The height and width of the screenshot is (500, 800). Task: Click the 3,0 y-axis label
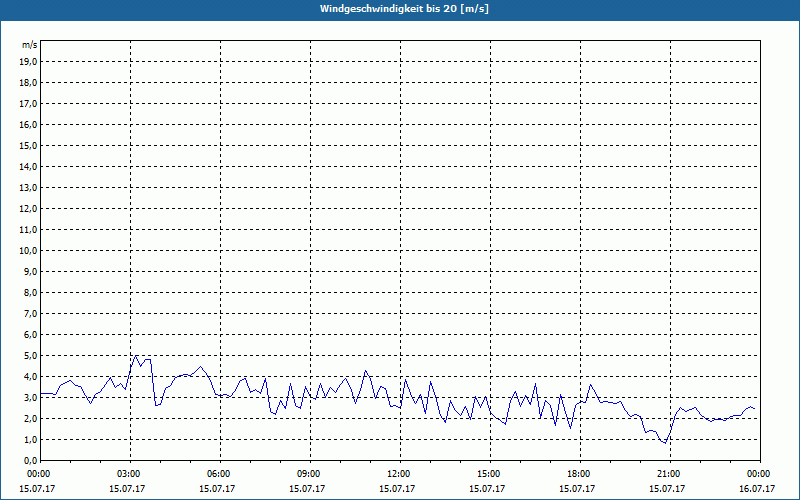(30, 397)
